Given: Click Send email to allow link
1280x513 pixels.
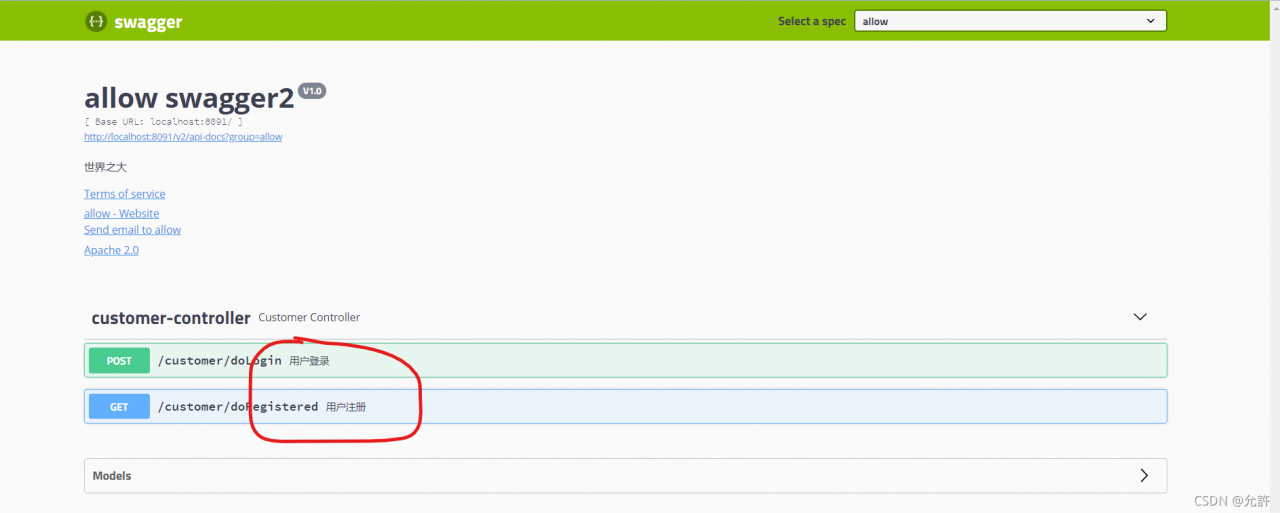Looking at the screenshot, I should coord(132,230).
